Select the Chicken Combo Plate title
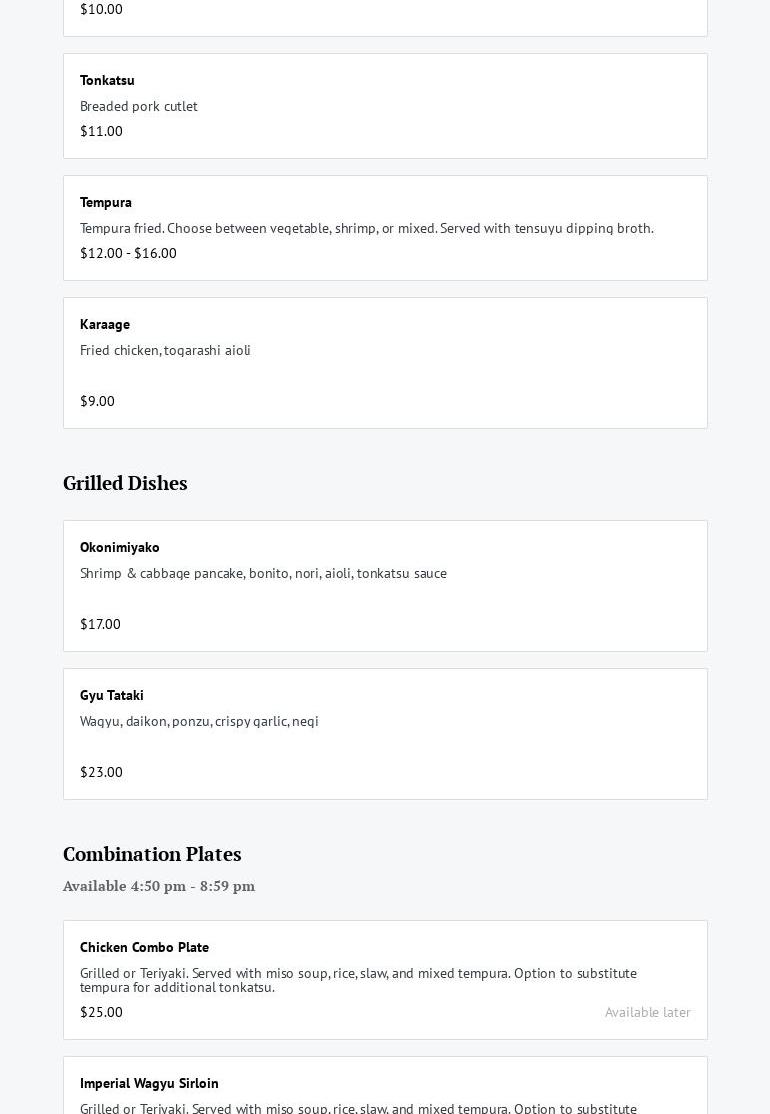The height and width of the screenshot is (1114, 770). [144, 947]
